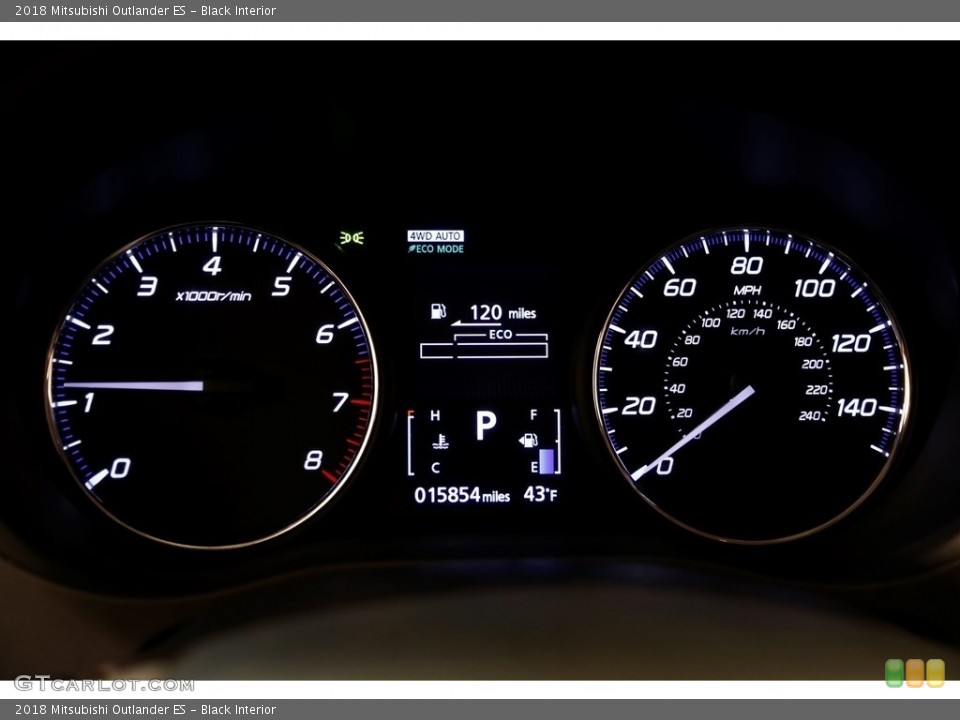Image resolution: width=960 pixels, height=720 pixels.
Task: Click the tachometer number 4
Action: point(212,266)
